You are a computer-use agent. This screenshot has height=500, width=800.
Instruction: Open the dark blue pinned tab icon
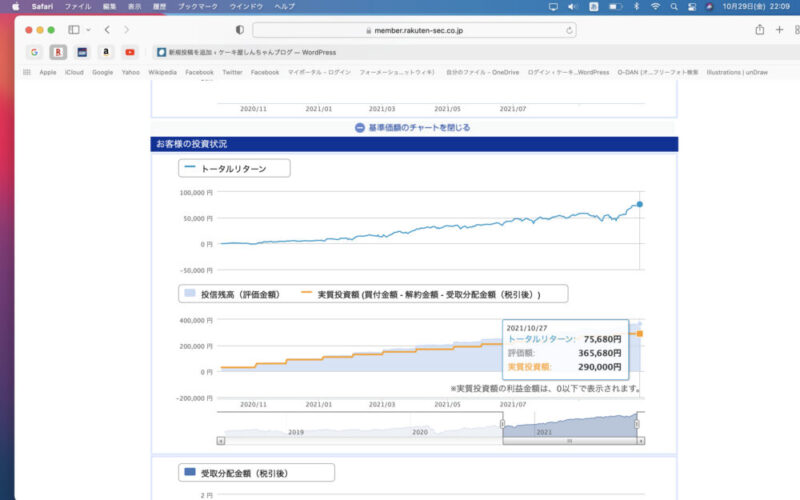click(82, 52)
